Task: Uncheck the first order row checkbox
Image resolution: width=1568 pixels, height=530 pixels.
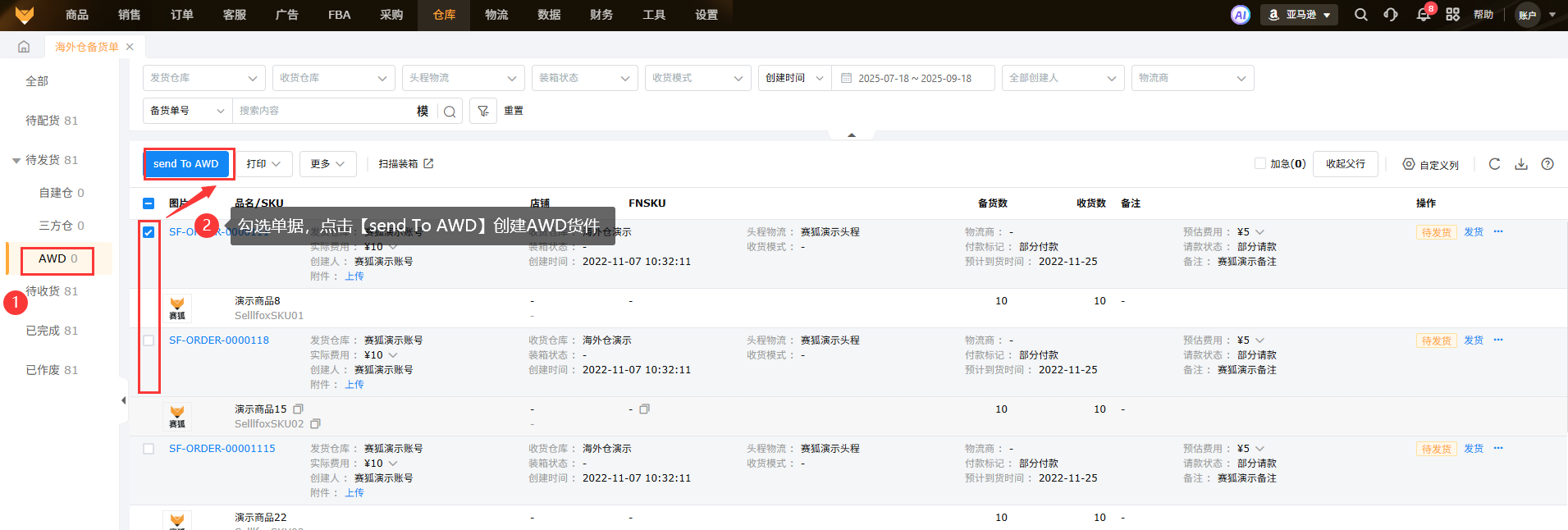Action: coord(149,232)
